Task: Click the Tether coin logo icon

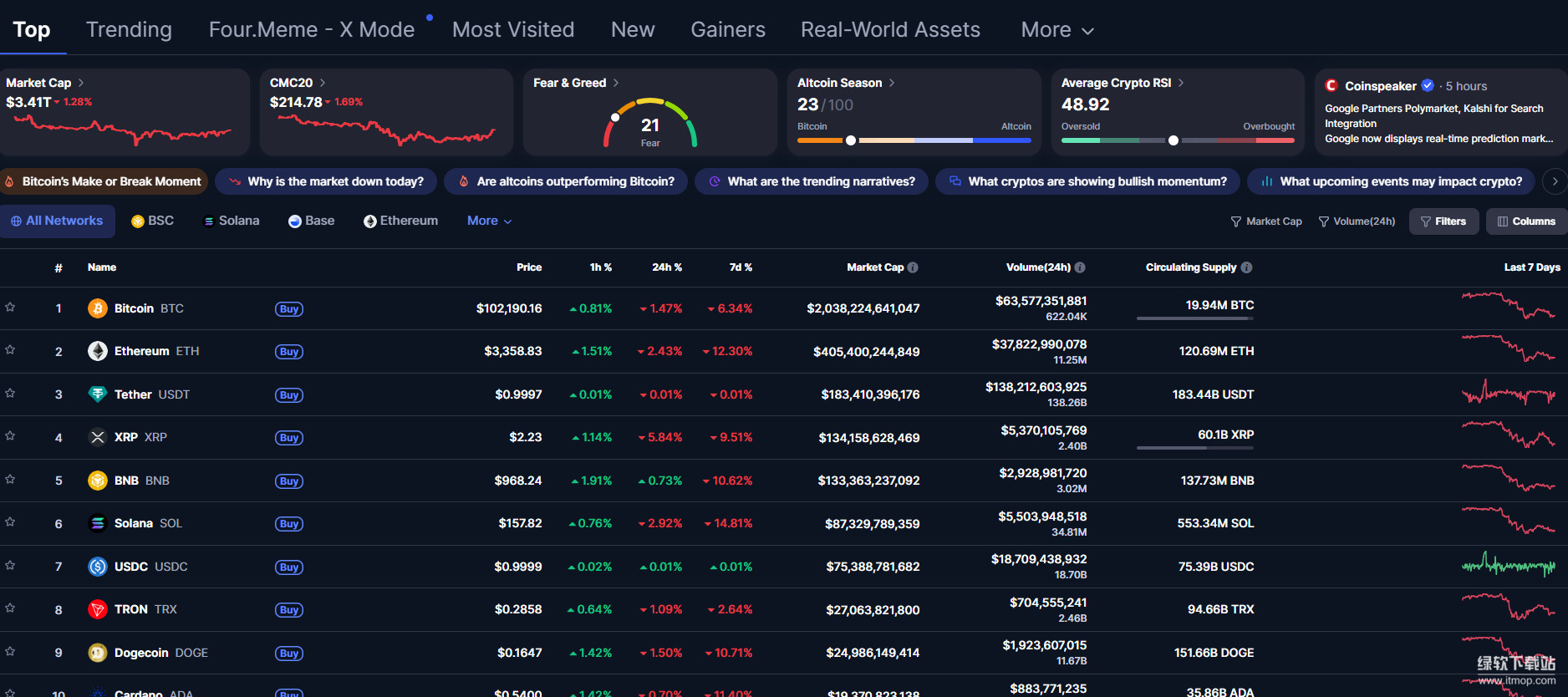Action: tap(98, 394)
